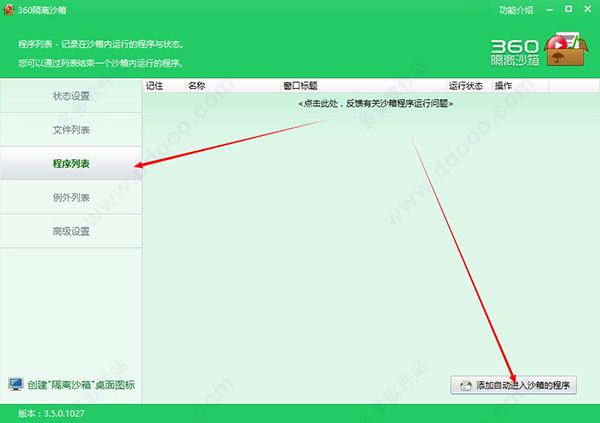The height and width of the screenshot is (423, 600).
Task: Click the 360隔离沙箱 app icon in title bar
Action: 9,10
